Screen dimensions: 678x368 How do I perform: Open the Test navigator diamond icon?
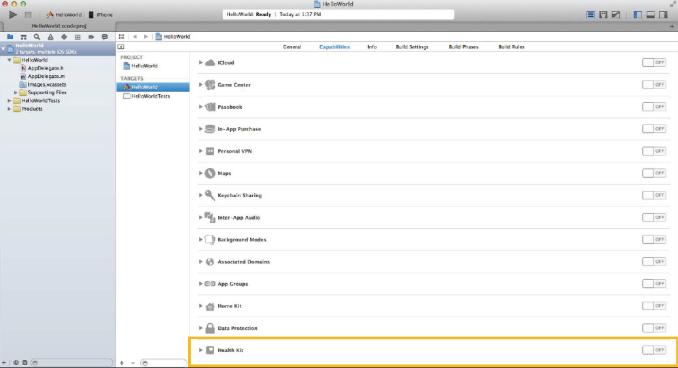tap(64, 37)
